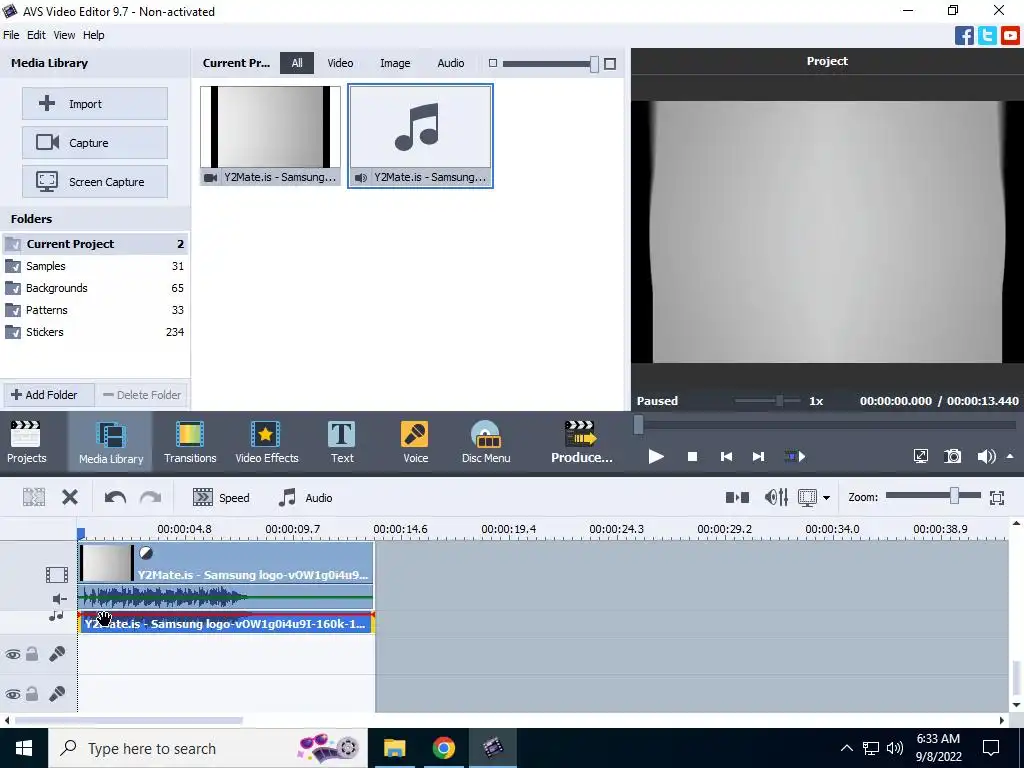
Task: Switch preview to full screen icon
Action: point(921,456)
